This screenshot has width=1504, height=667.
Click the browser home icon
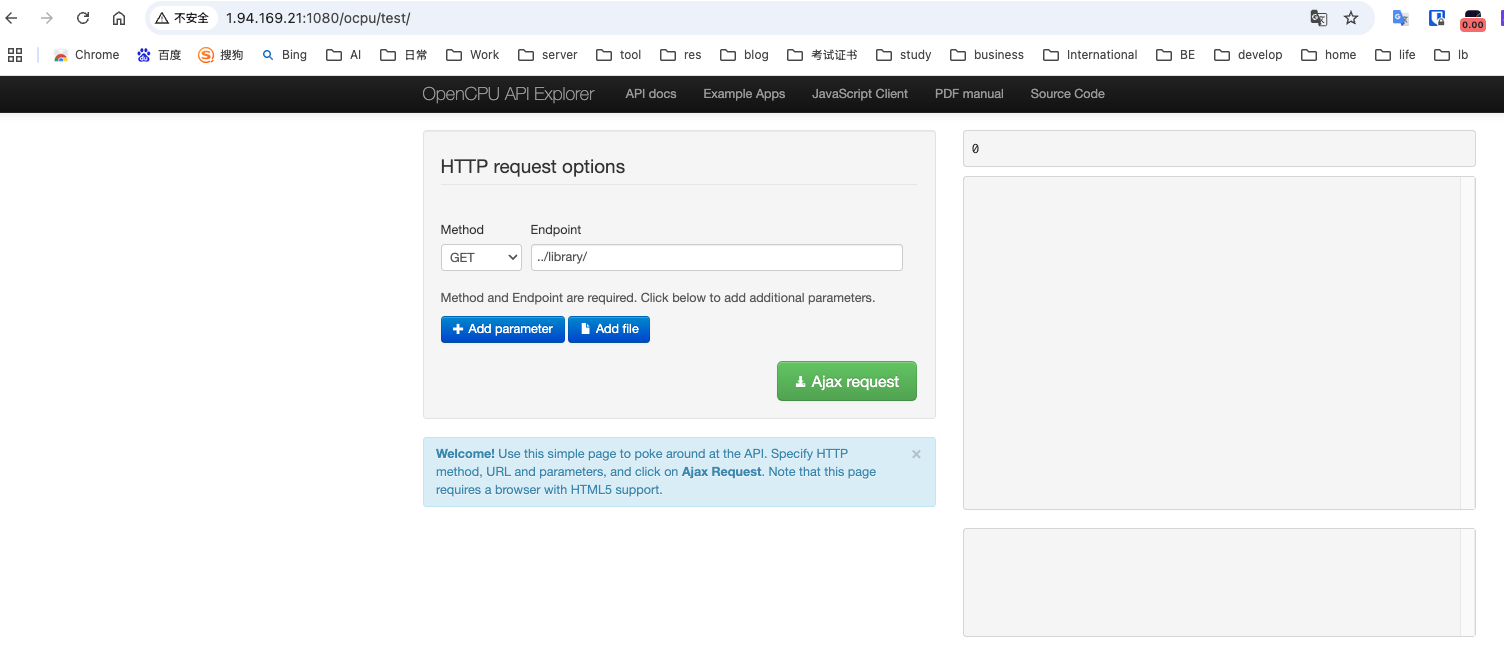coord(119,18)
